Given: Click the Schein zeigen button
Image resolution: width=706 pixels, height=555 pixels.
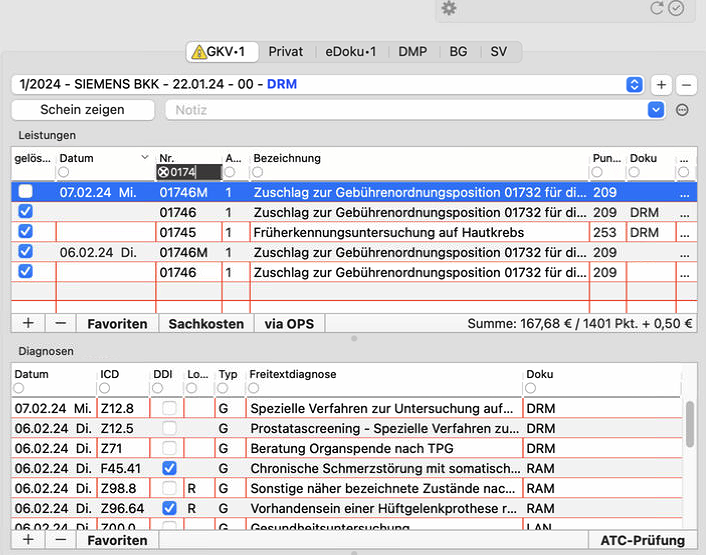Looking at the screenshot, I should [82, 110].
